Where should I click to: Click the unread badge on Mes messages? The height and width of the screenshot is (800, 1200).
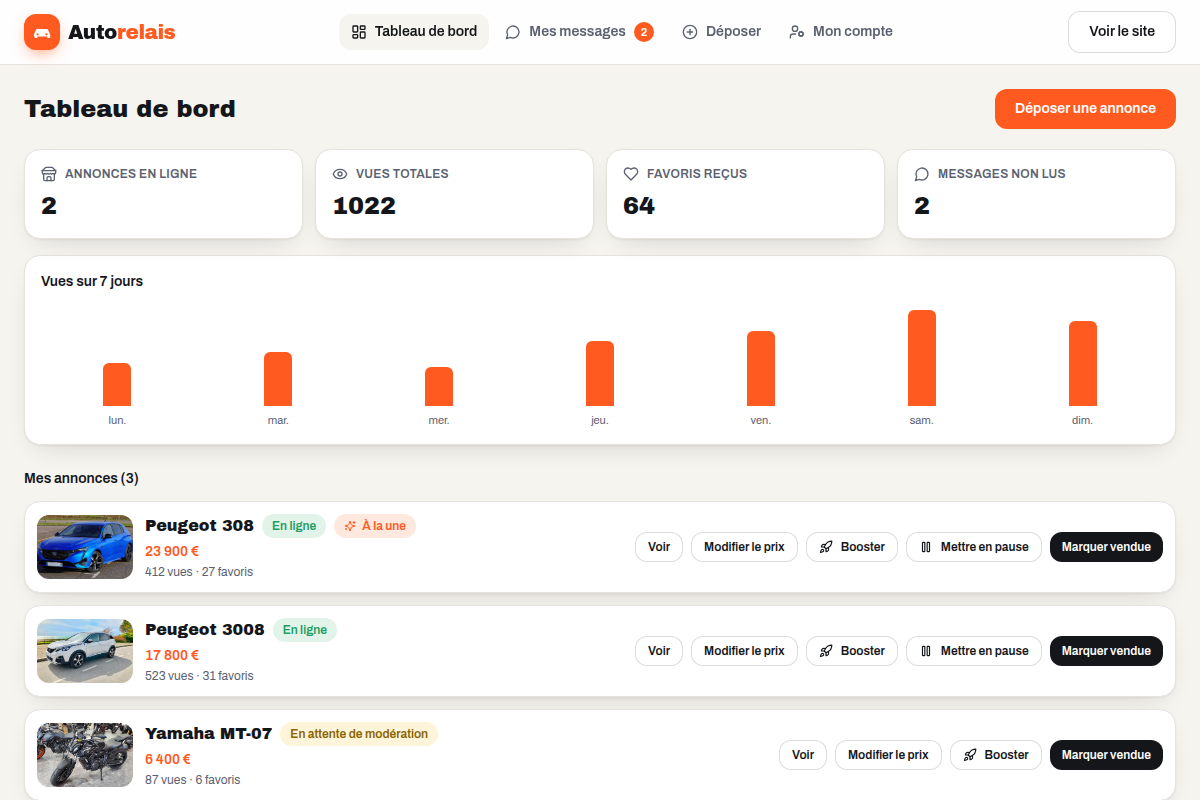click(644, 32)
